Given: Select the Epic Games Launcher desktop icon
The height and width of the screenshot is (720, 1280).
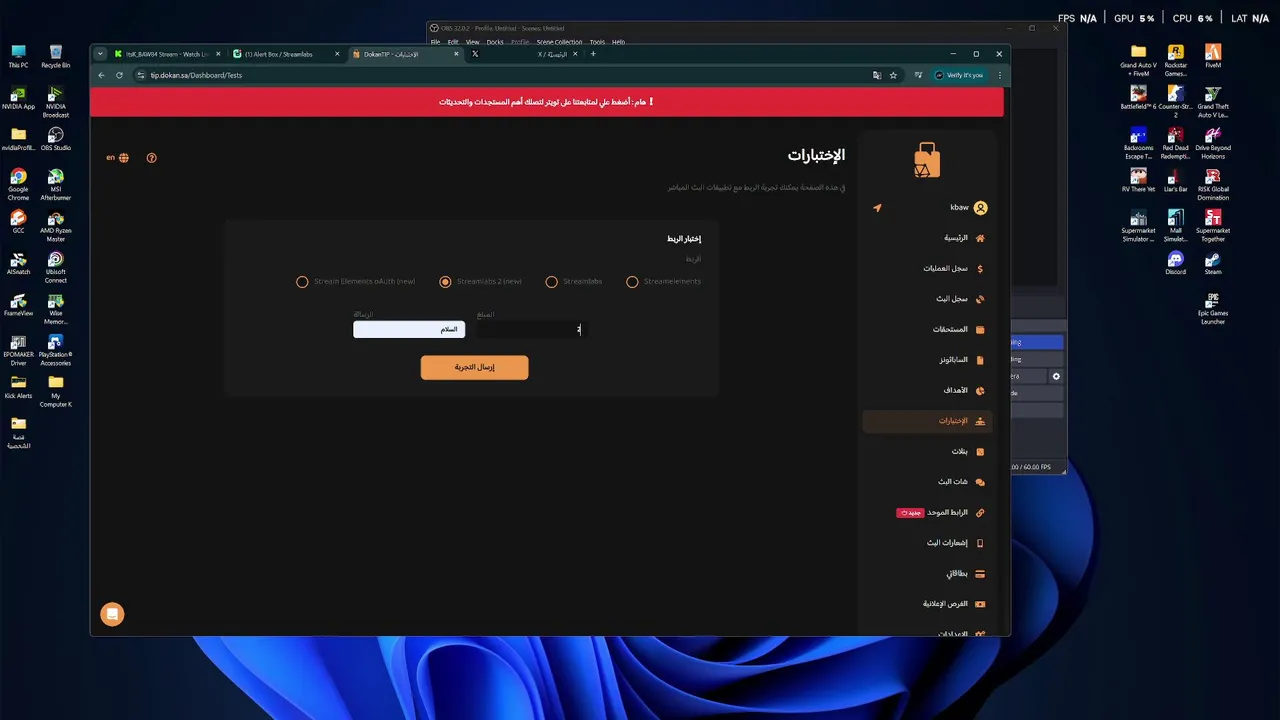Looking at the screenshot, I should pyautogui.click(x=1213, y=309).
